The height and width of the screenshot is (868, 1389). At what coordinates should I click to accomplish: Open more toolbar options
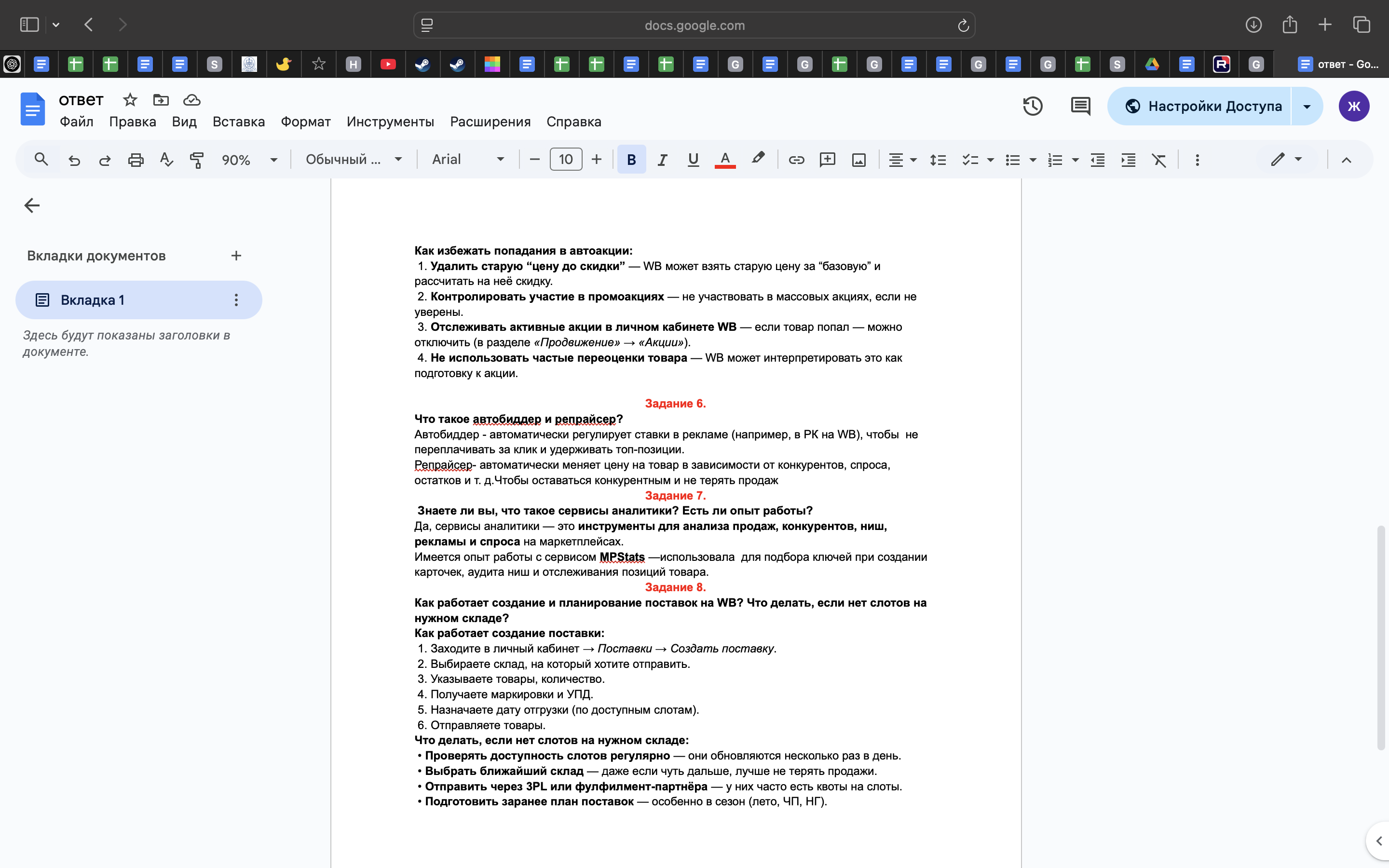coord(1198,160)
